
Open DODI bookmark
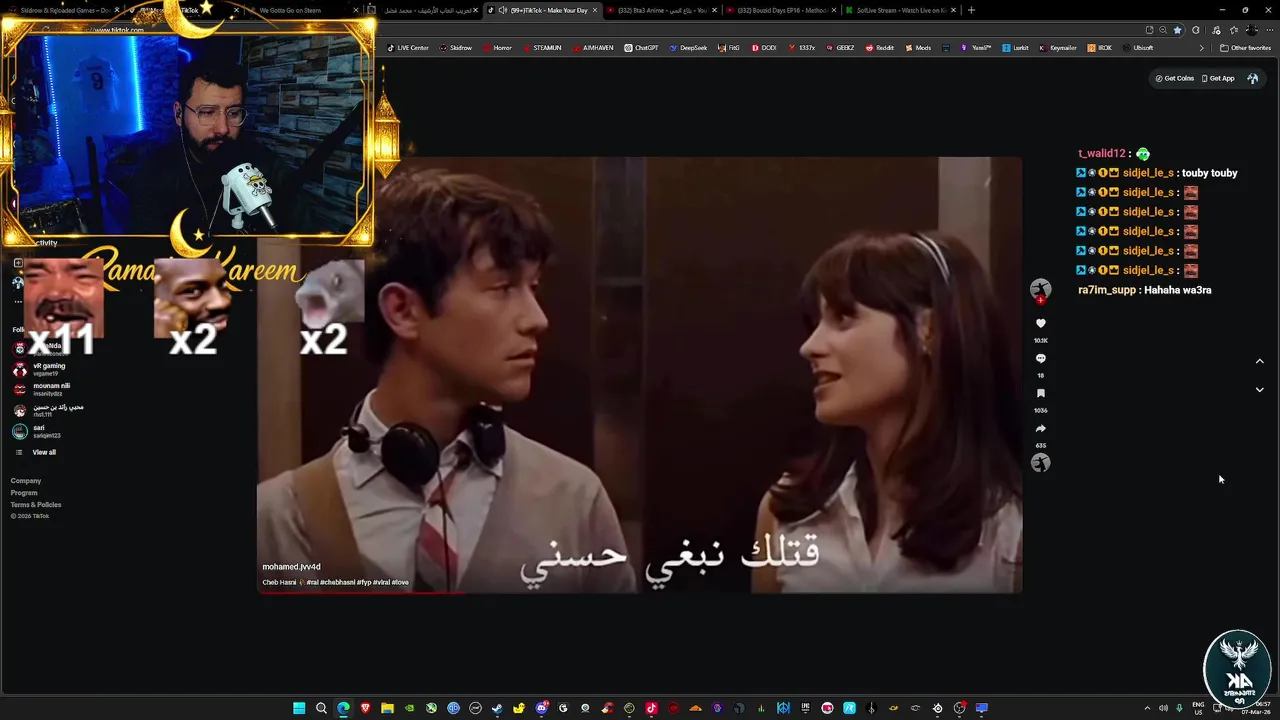[763, 48]
